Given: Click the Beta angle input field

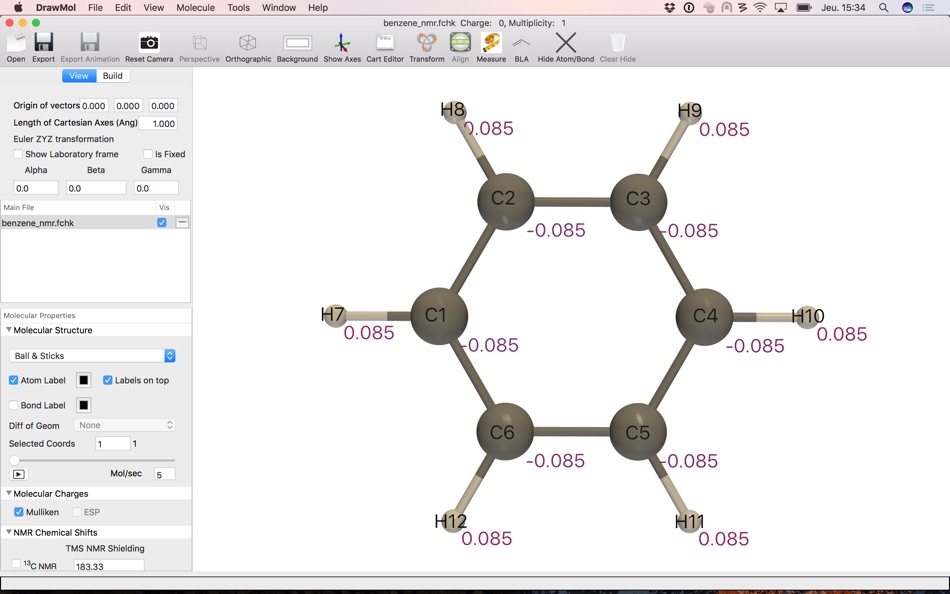Looking at the screenshot, I should [96, 188].
